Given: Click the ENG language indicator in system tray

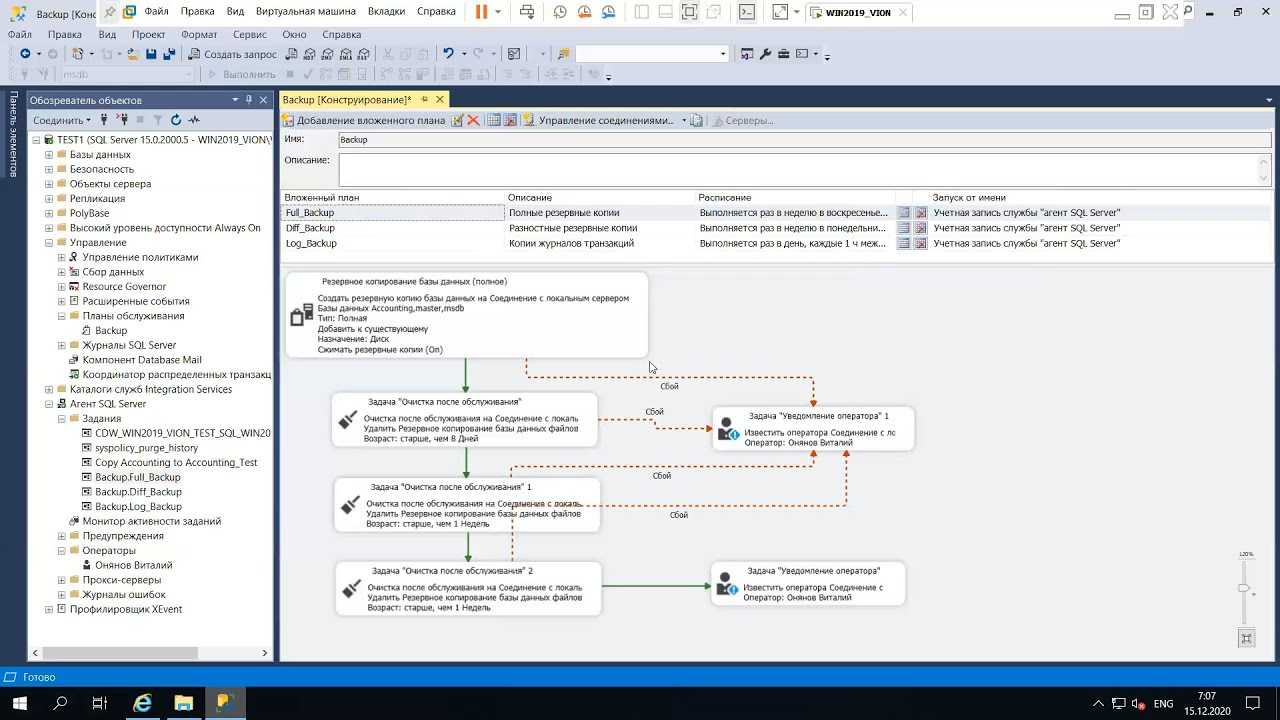Looking at the screenshot, I should [x=1164, y=704].
